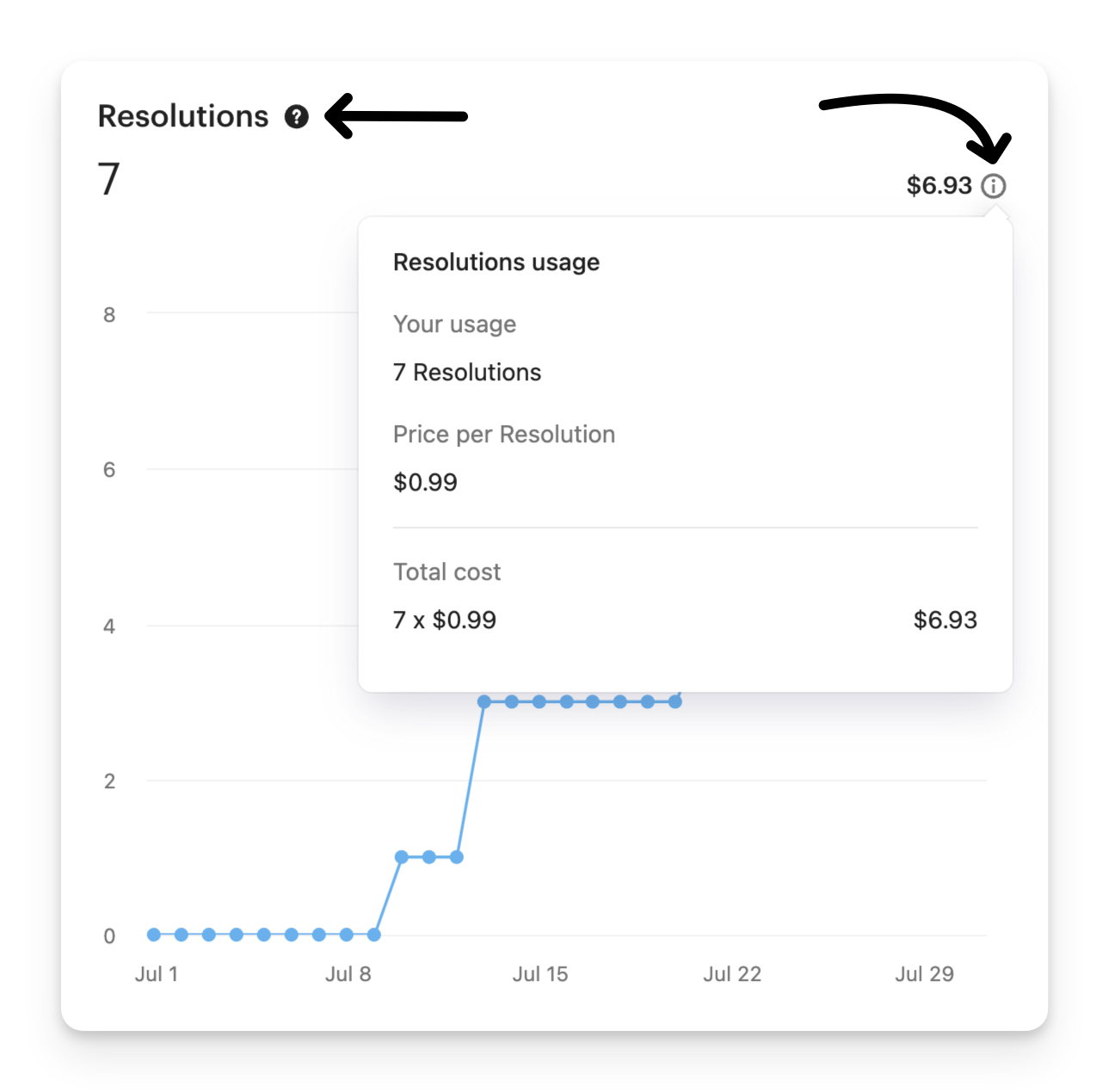
Task: Click the Jul 29 axis label
Action: 924,974
